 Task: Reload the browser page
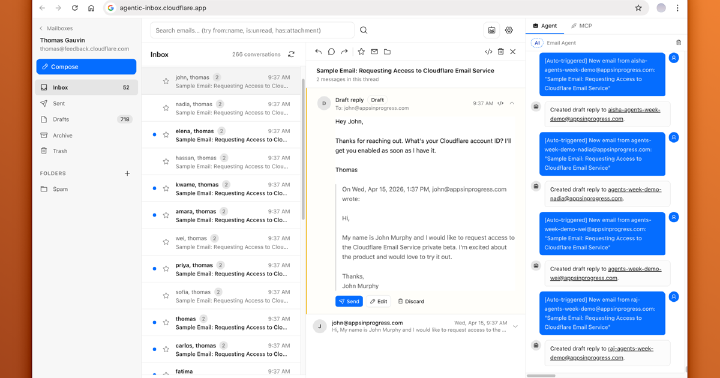tap(75, 8)
